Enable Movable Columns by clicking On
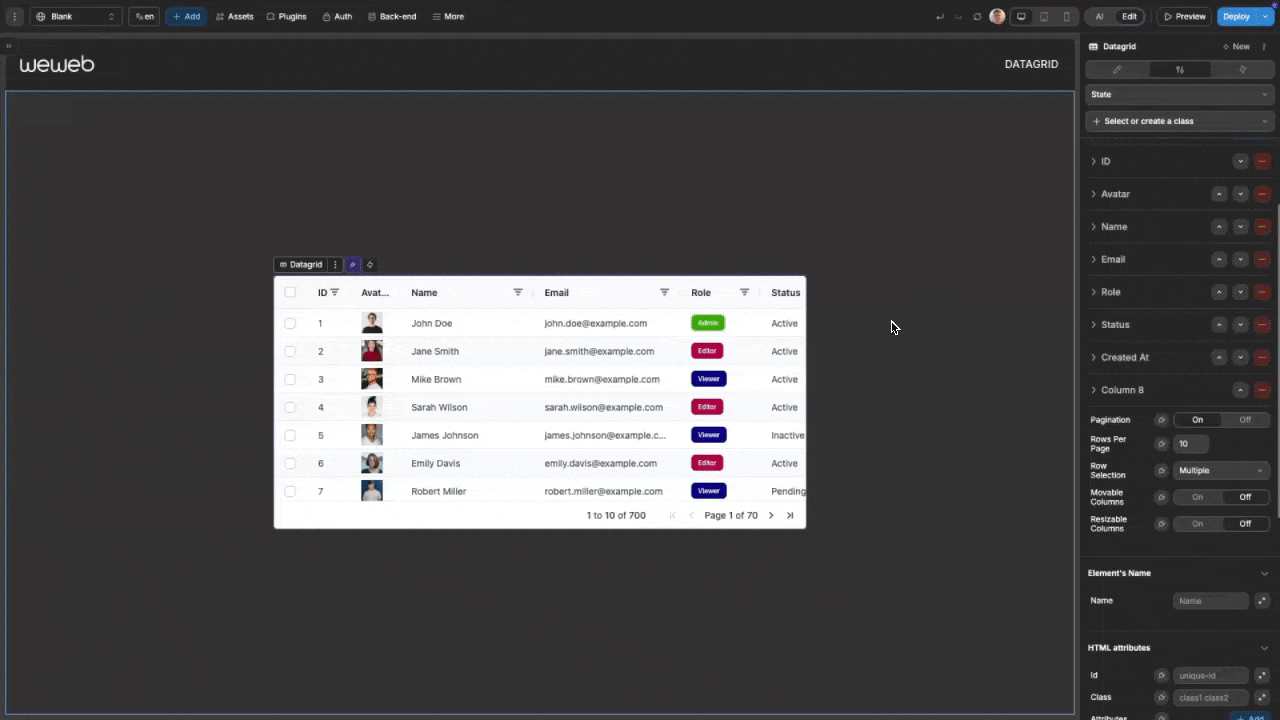This screenshot has height=720, width=1280. tap(1197, 497)
